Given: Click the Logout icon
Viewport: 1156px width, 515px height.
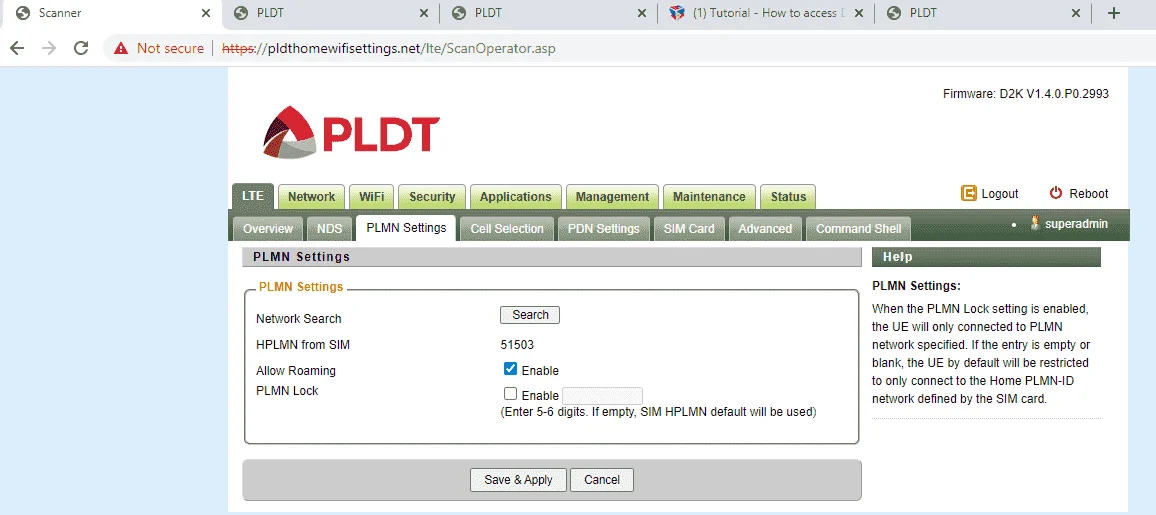Looking at the screenshot, I should click(x=968, y=193).
